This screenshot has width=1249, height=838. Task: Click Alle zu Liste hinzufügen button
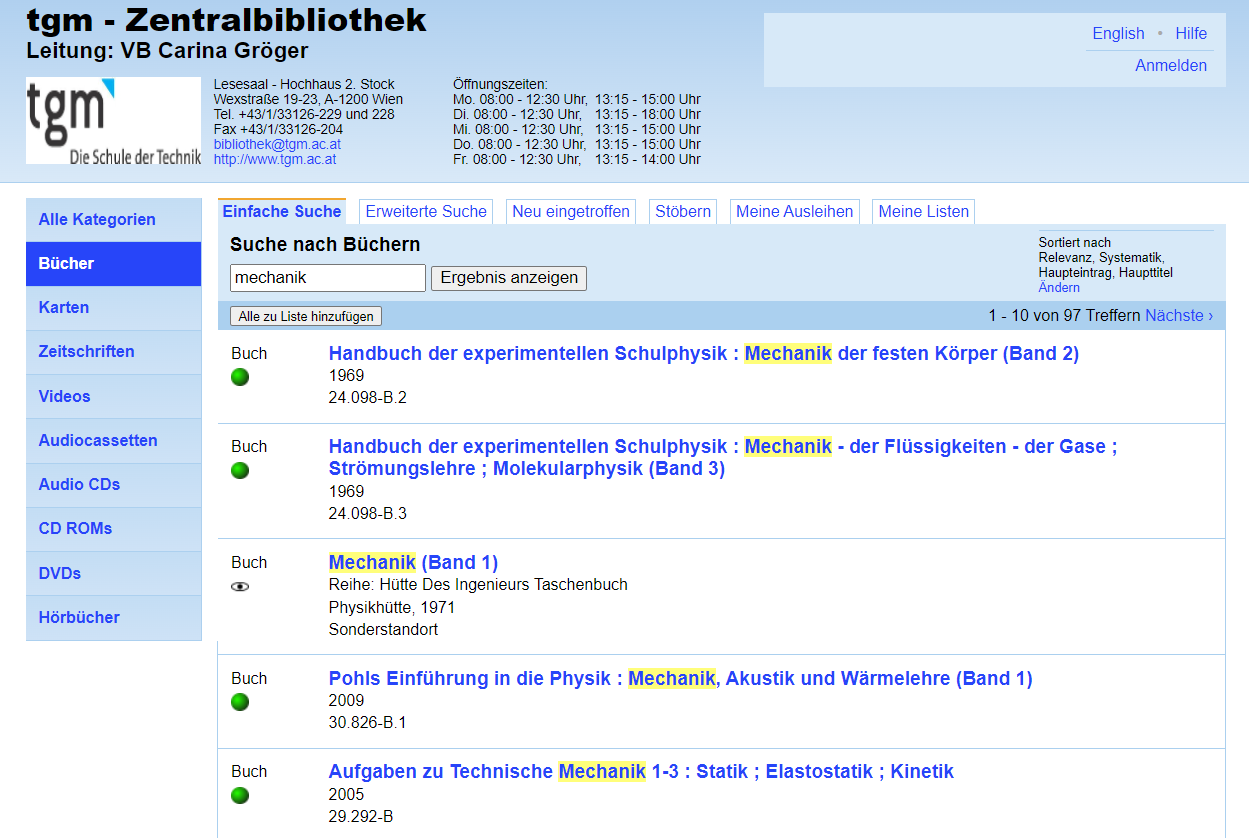[x=306, y=316]
